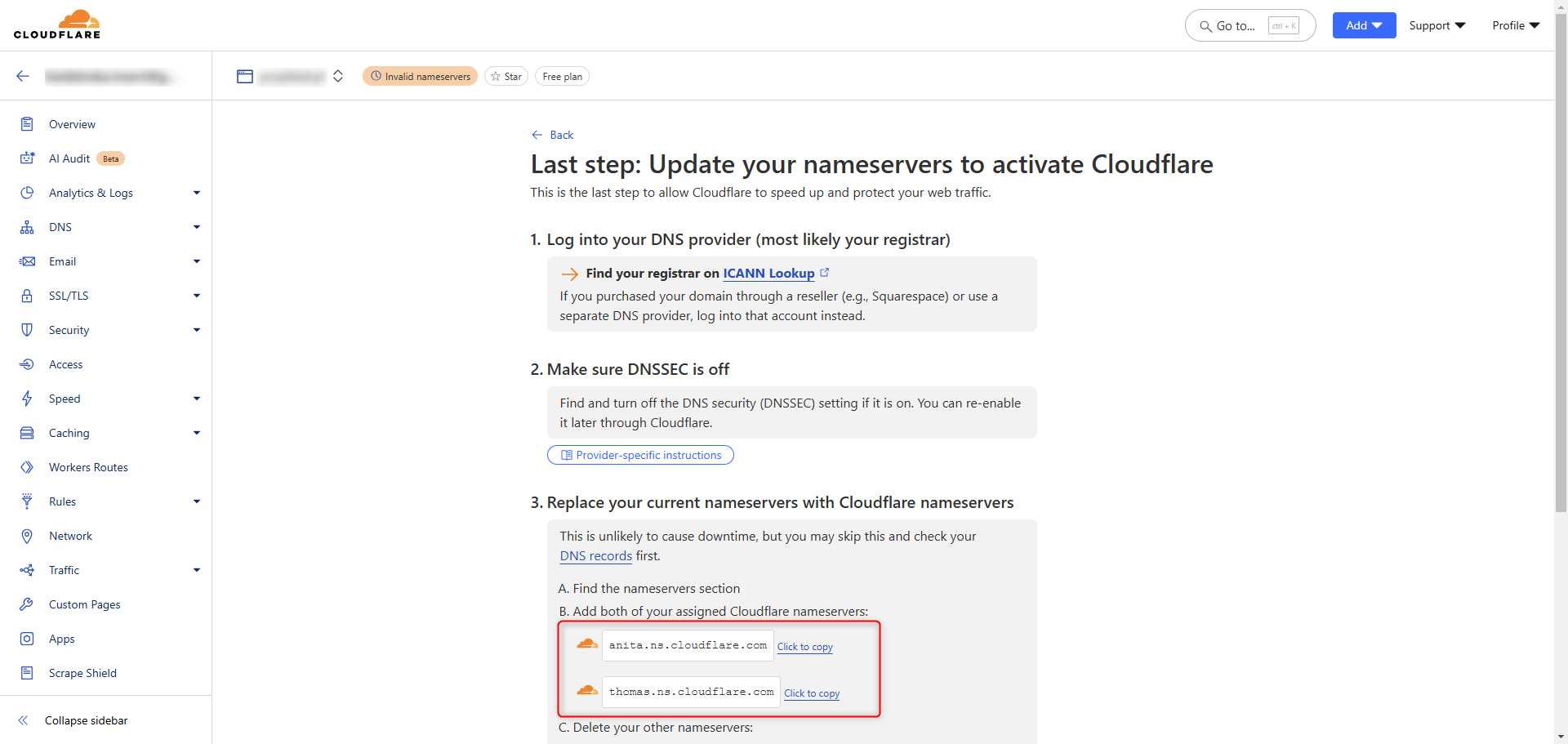Click the Traffic routing icon

click(x=27, y=570)
